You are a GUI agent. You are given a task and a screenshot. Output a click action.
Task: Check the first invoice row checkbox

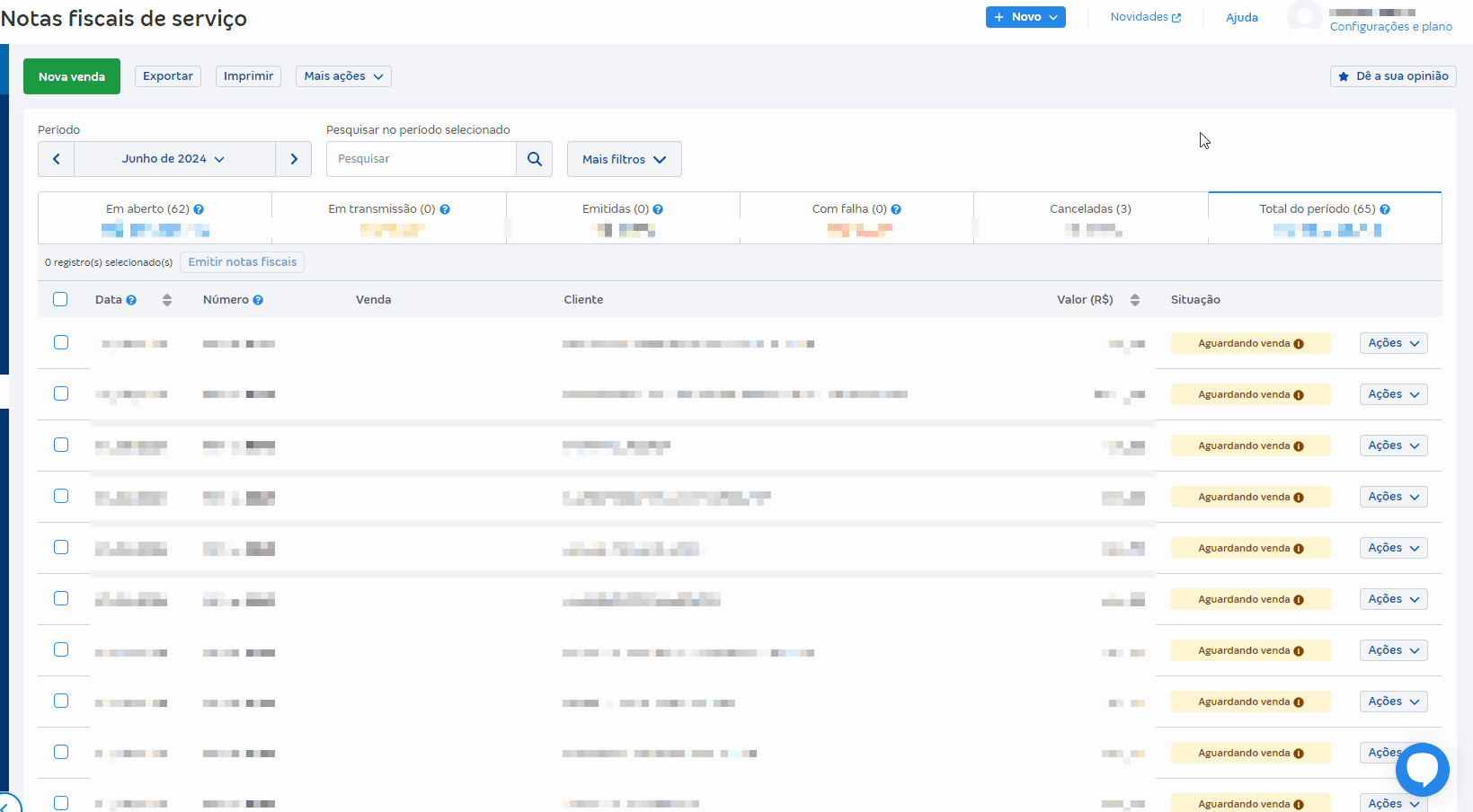click(x=61, y=342)
